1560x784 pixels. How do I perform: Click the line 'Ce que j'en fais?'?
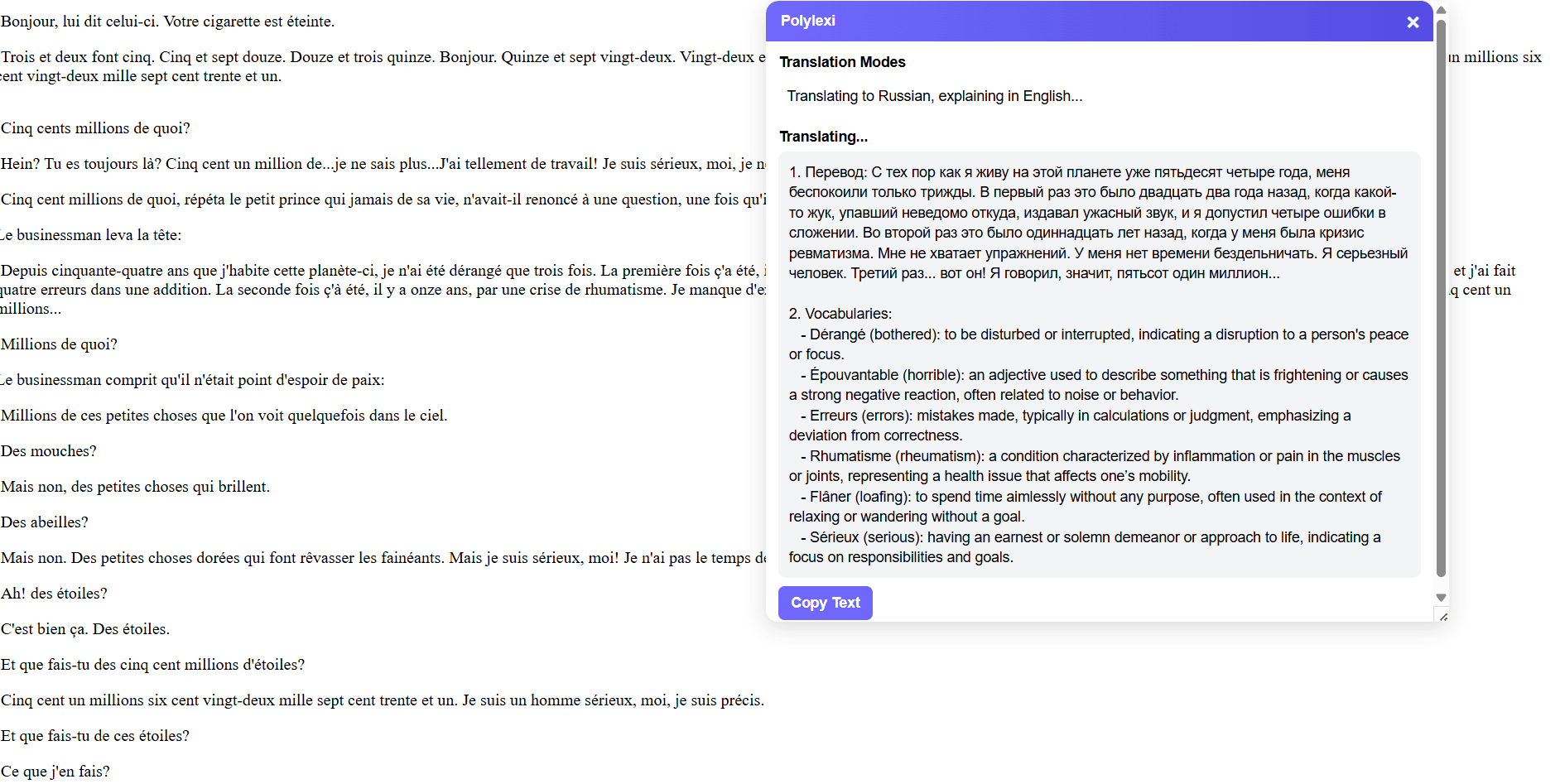pyautogui.click(x=55, y=771)
